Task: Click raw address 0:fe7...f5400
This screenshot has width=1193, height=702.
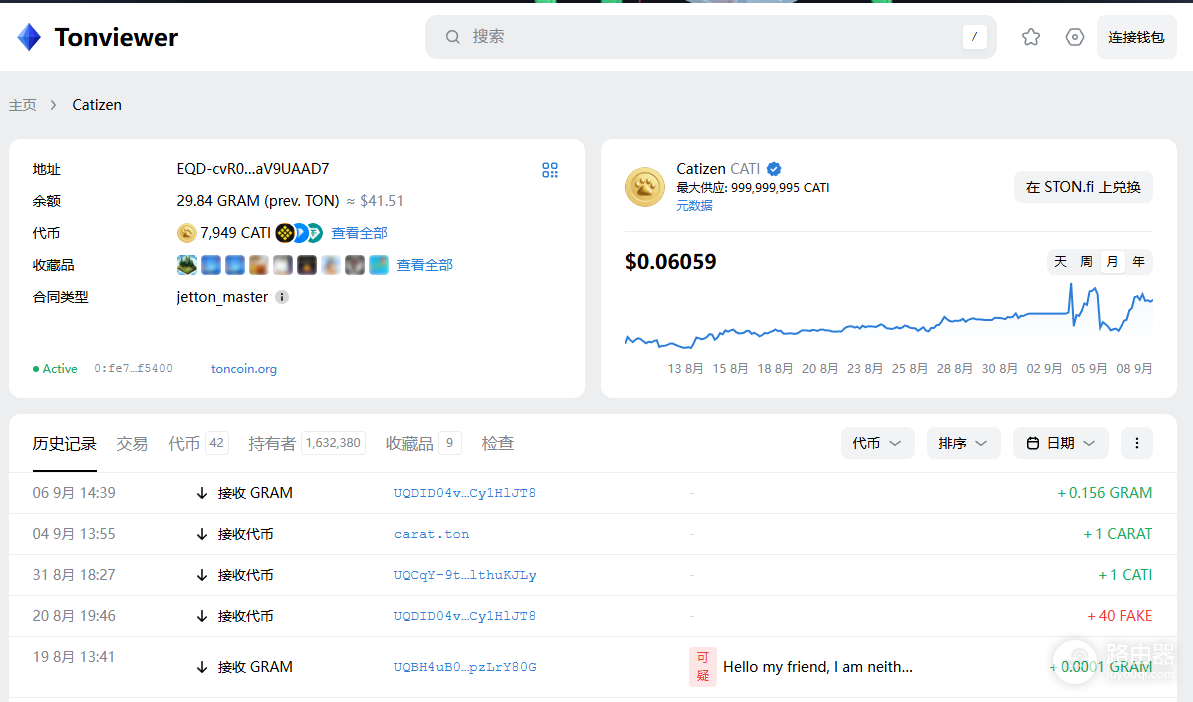Action: click(133, 369)
